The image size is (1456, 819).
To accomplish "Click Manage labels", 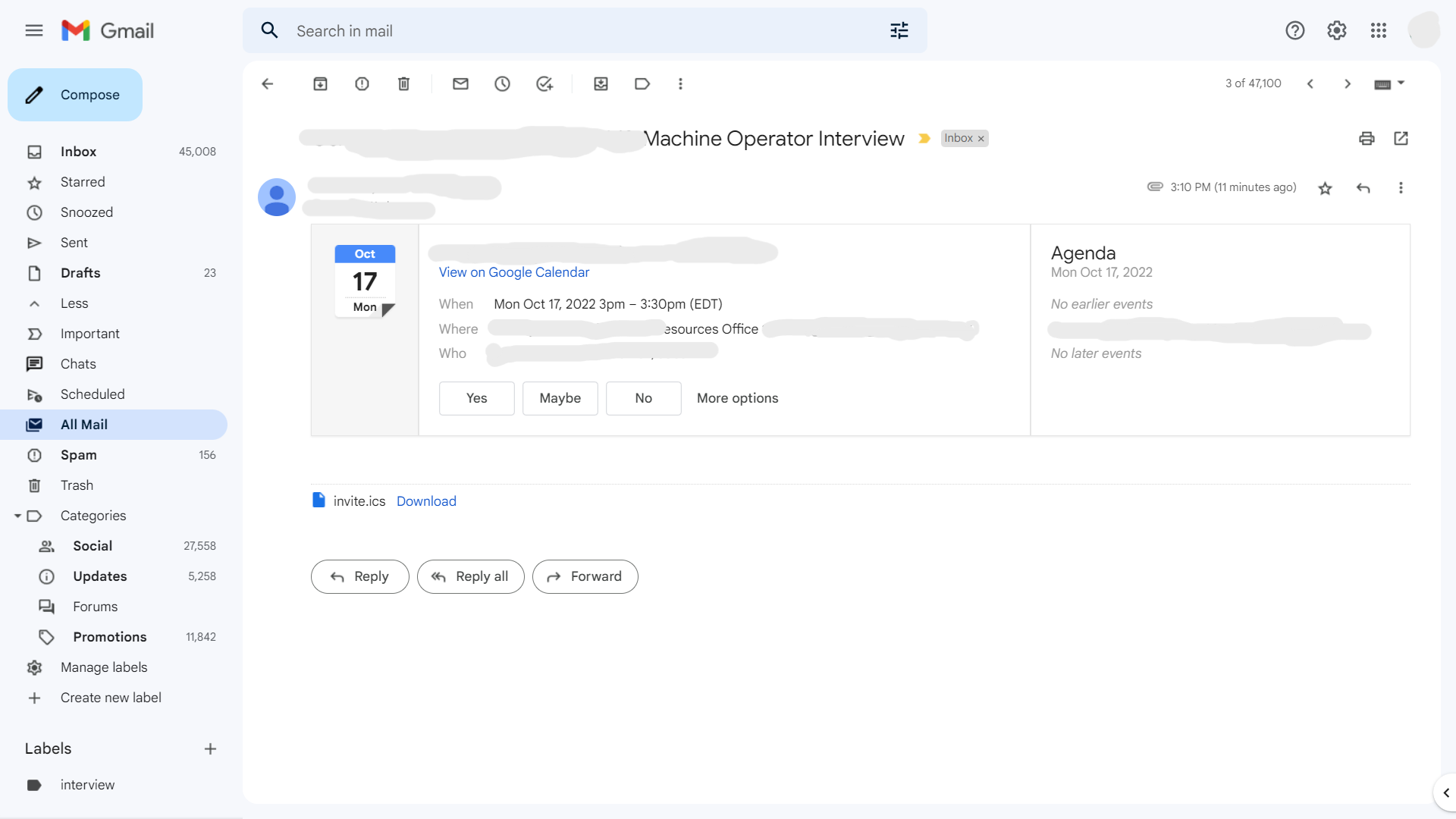I will pos(114,667).
